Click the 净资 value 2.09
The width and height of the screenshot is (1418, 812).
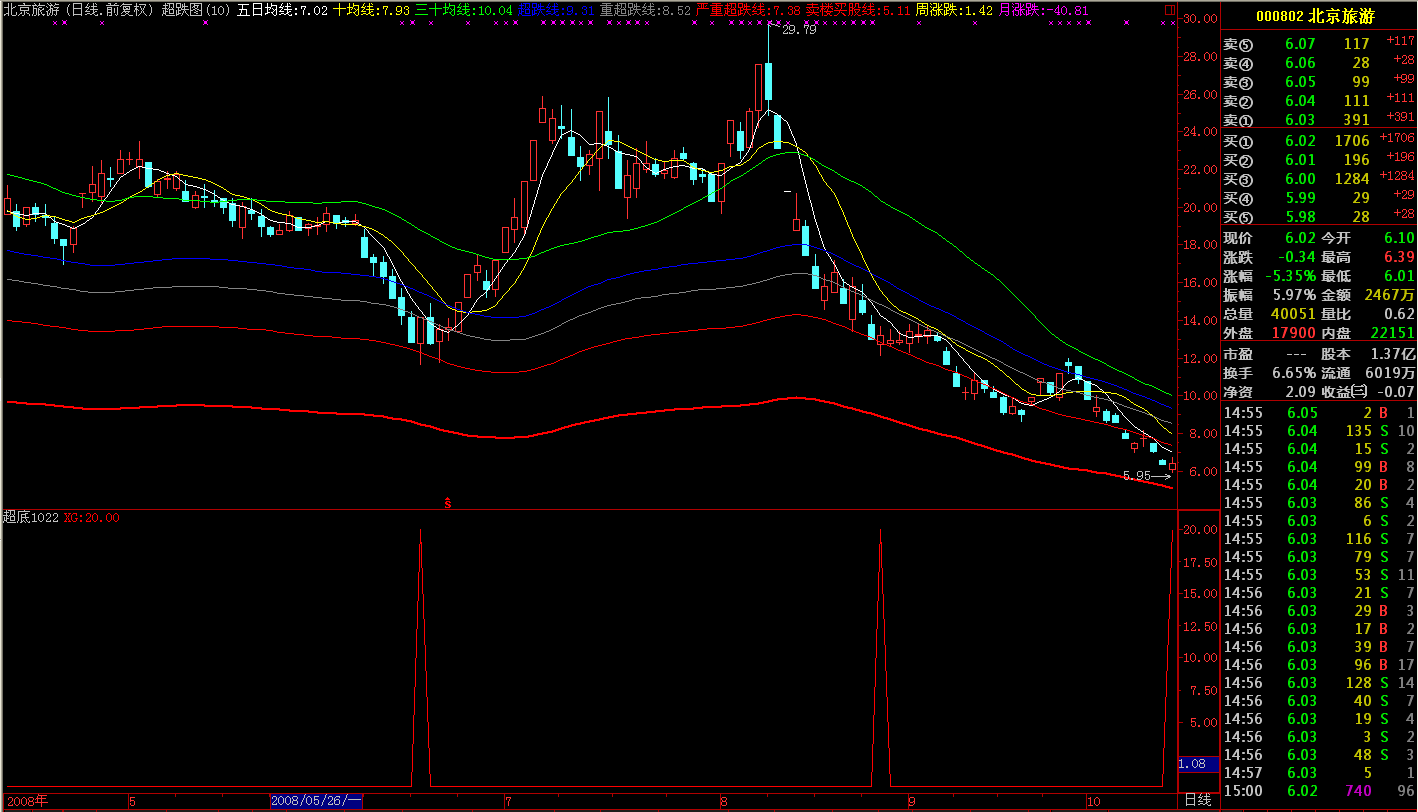[1300, 392]
